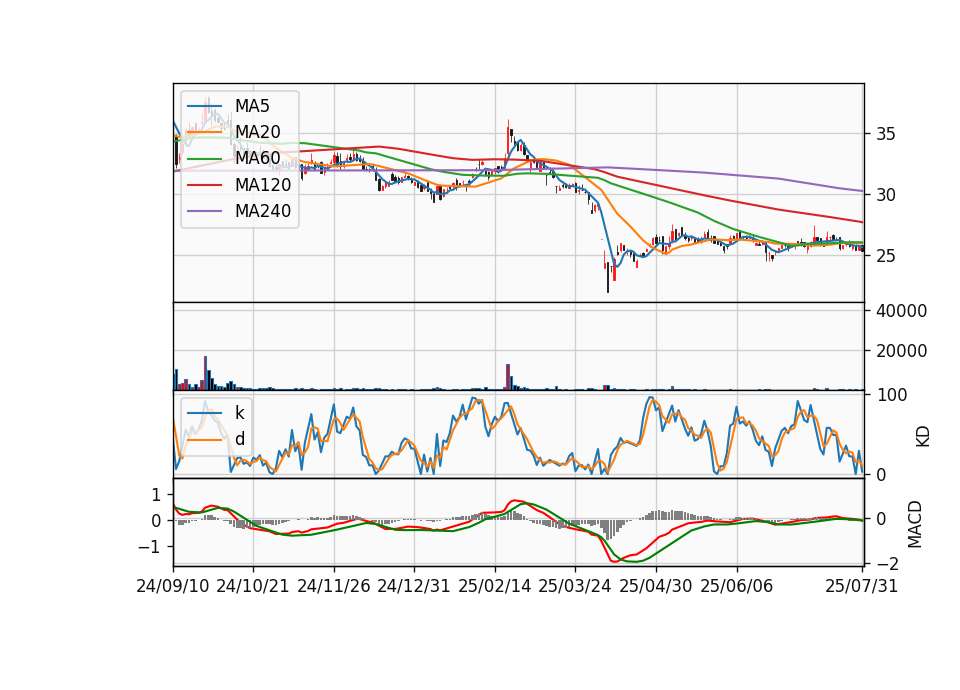Click the MA60 legend label
The height and width of the screenshot is (690, 960).
pyautogui.click(x=258, y=158)
